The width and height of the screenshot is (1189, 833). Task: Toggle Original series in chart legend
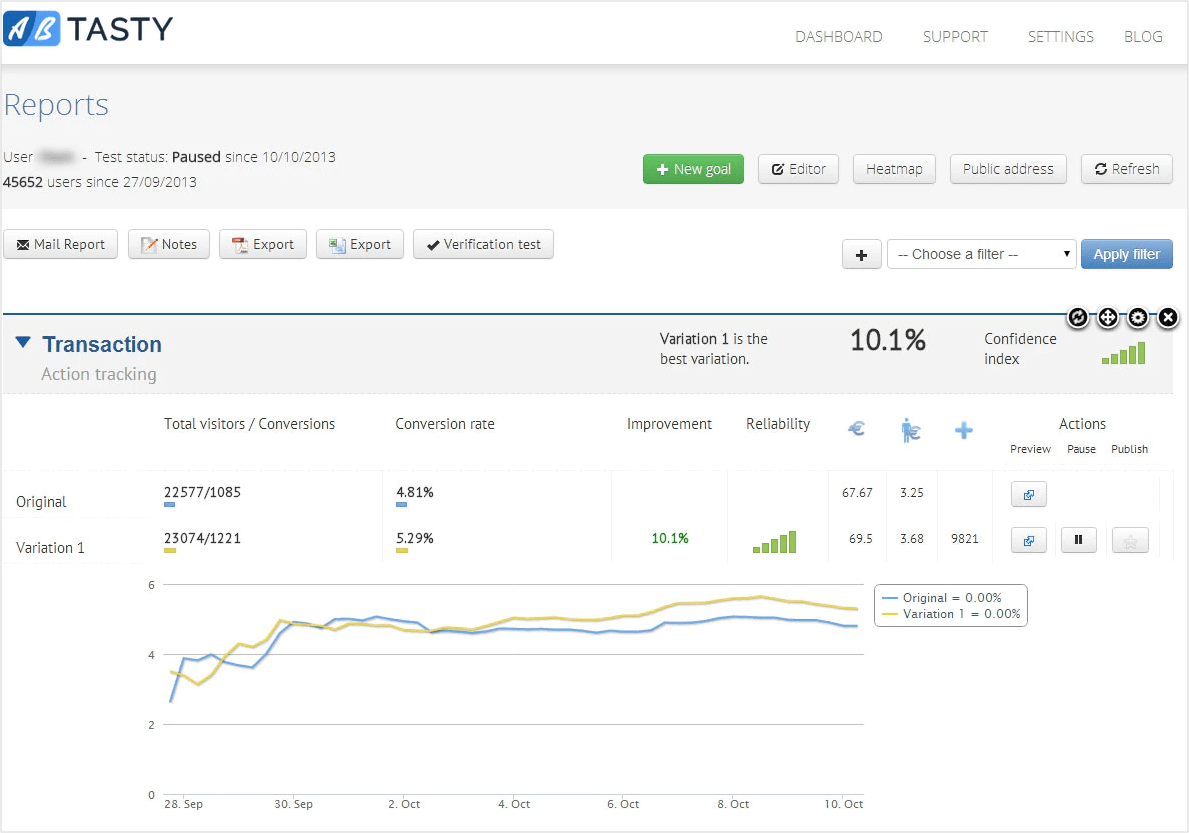(x=951, y=597)
